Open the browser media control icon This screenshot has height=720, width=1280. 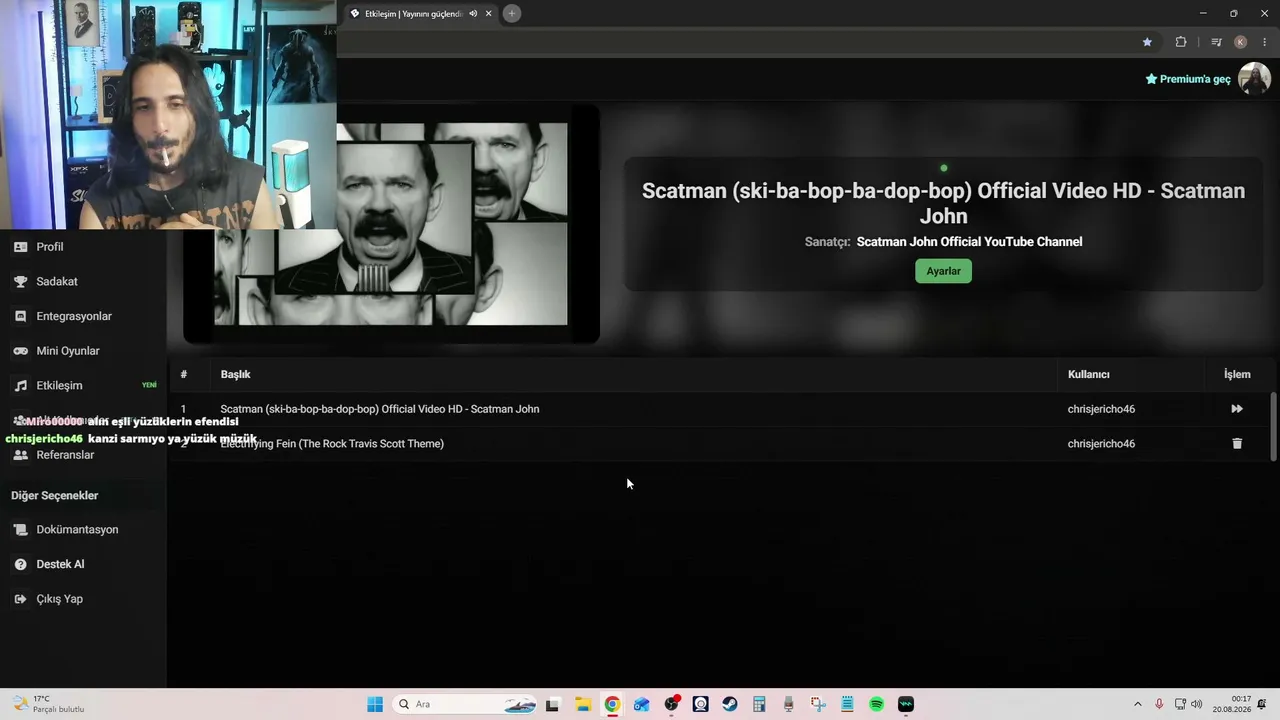click(1216, 42)
